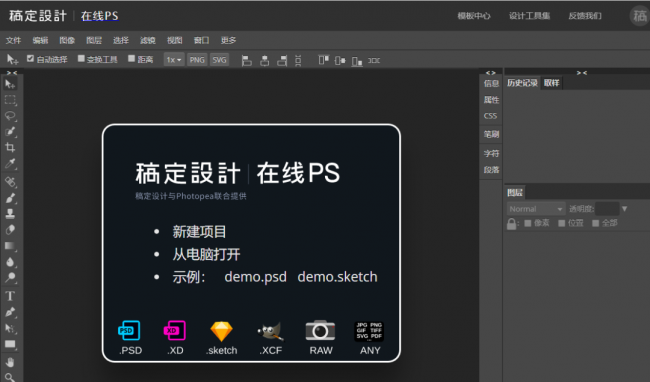Open the 图像 menu
Screen dimensions: 650x382
click(67, 40)
